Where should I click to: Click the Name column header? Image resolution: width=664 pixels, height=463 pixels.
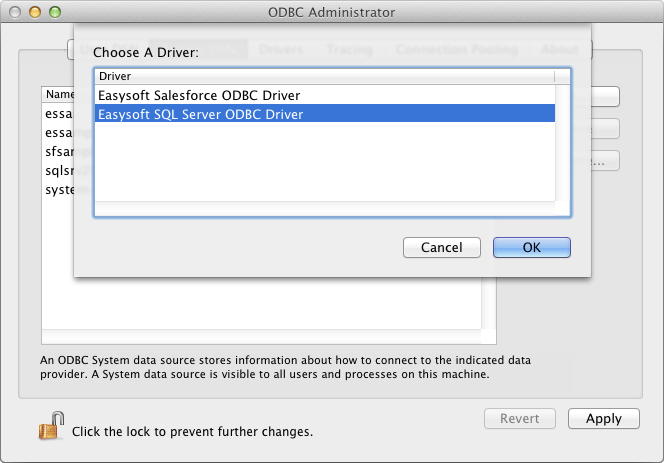click(59, 94)
